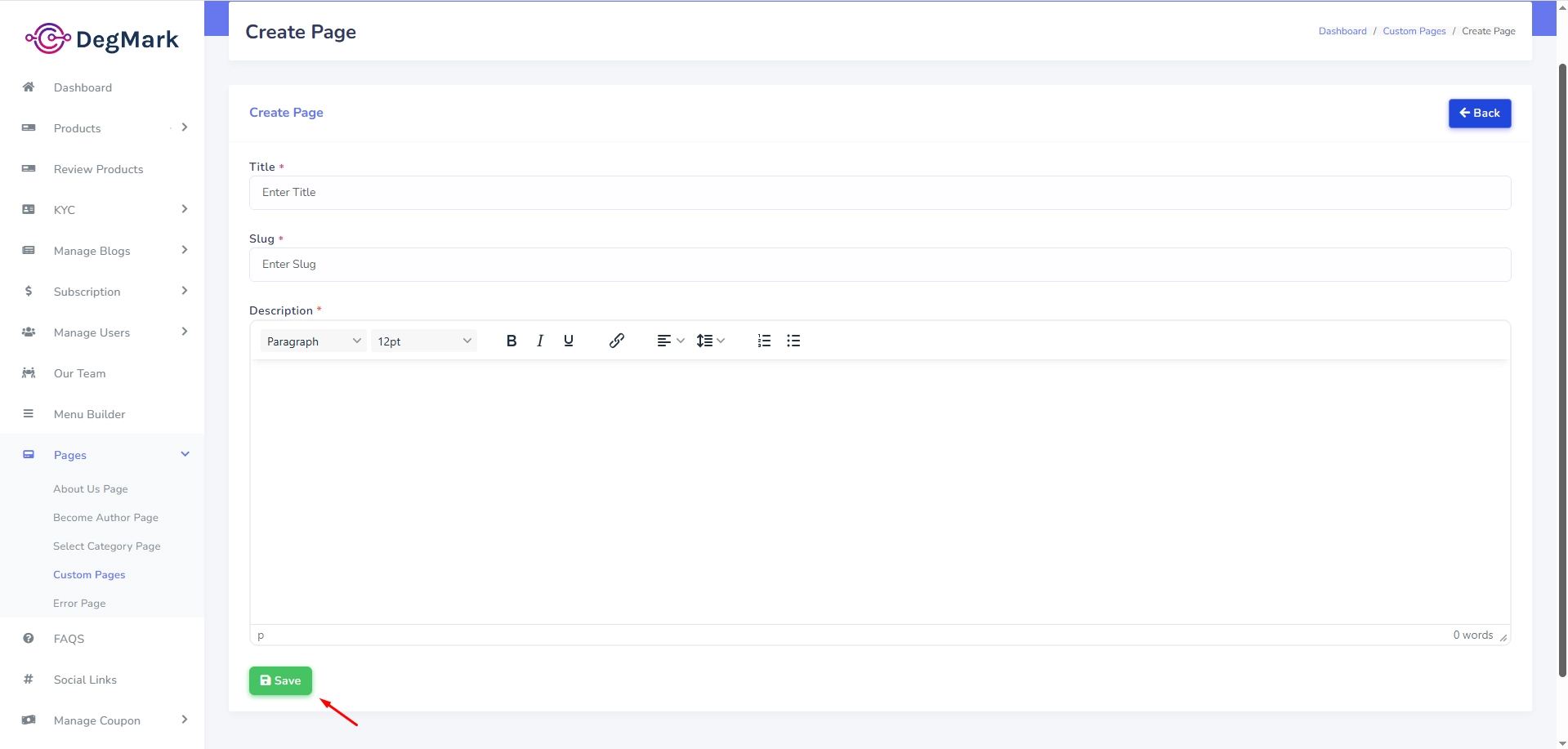This screenshot has height=749, width=1568.
Task: Click the Our Team icon
Action: (x=29, y=372)
